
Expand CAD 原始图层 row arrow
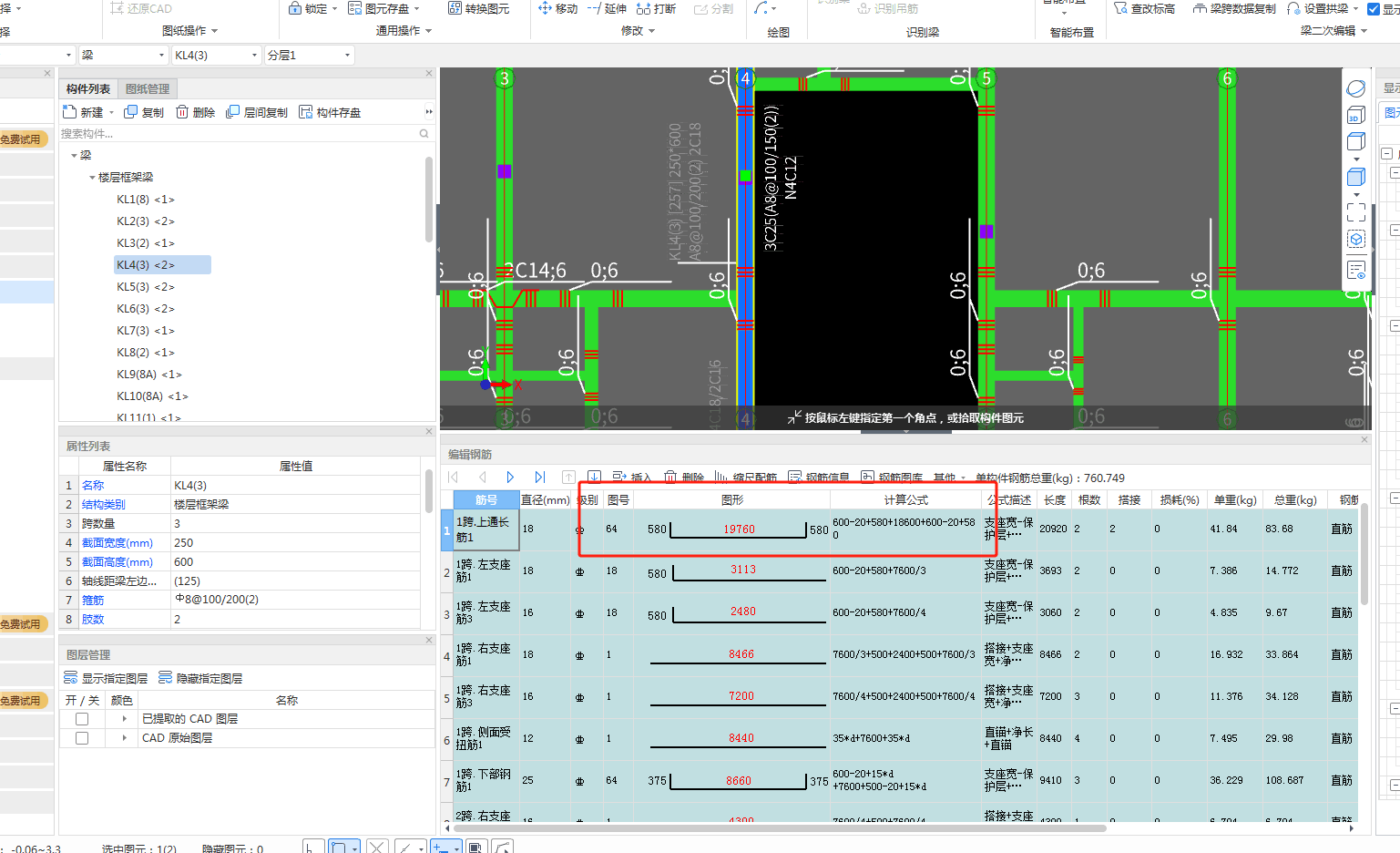pyautogui.click(x=124, y=738)
